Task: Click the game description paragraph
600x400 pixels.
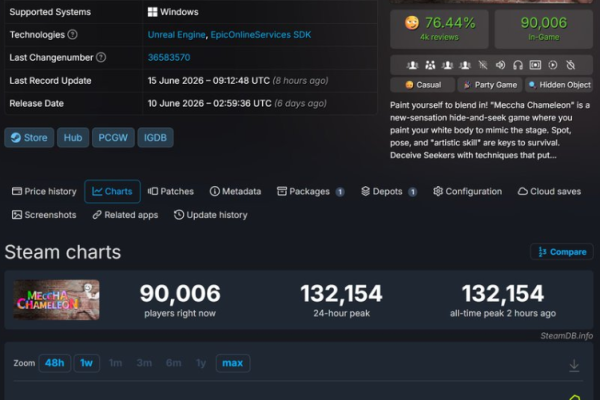Action: (490, 130)
